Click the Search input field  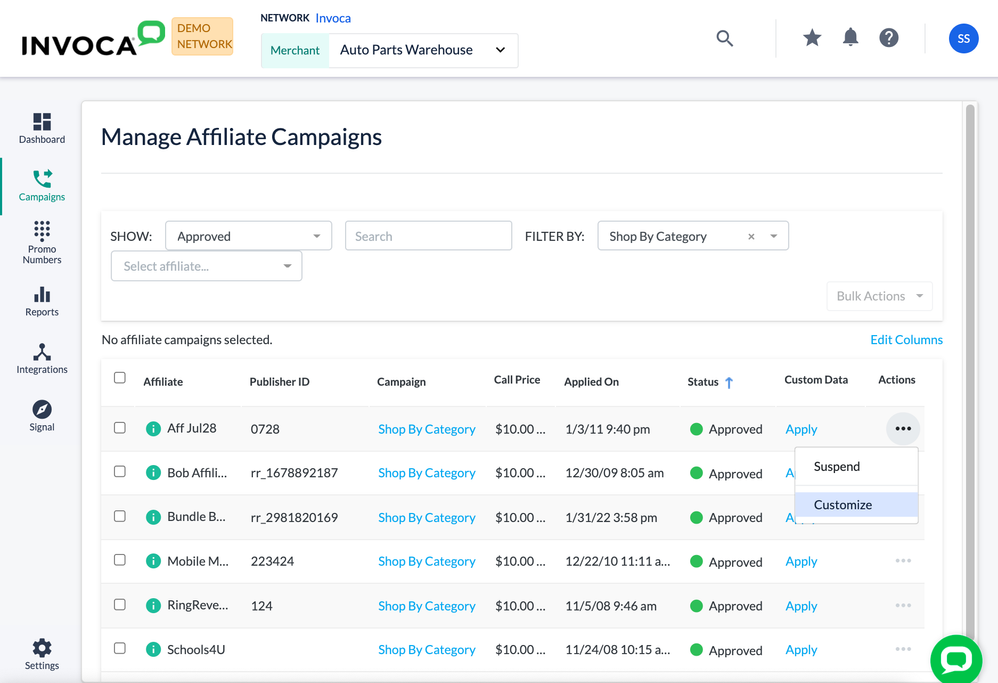pyautogui.click(x=428, y=236)
